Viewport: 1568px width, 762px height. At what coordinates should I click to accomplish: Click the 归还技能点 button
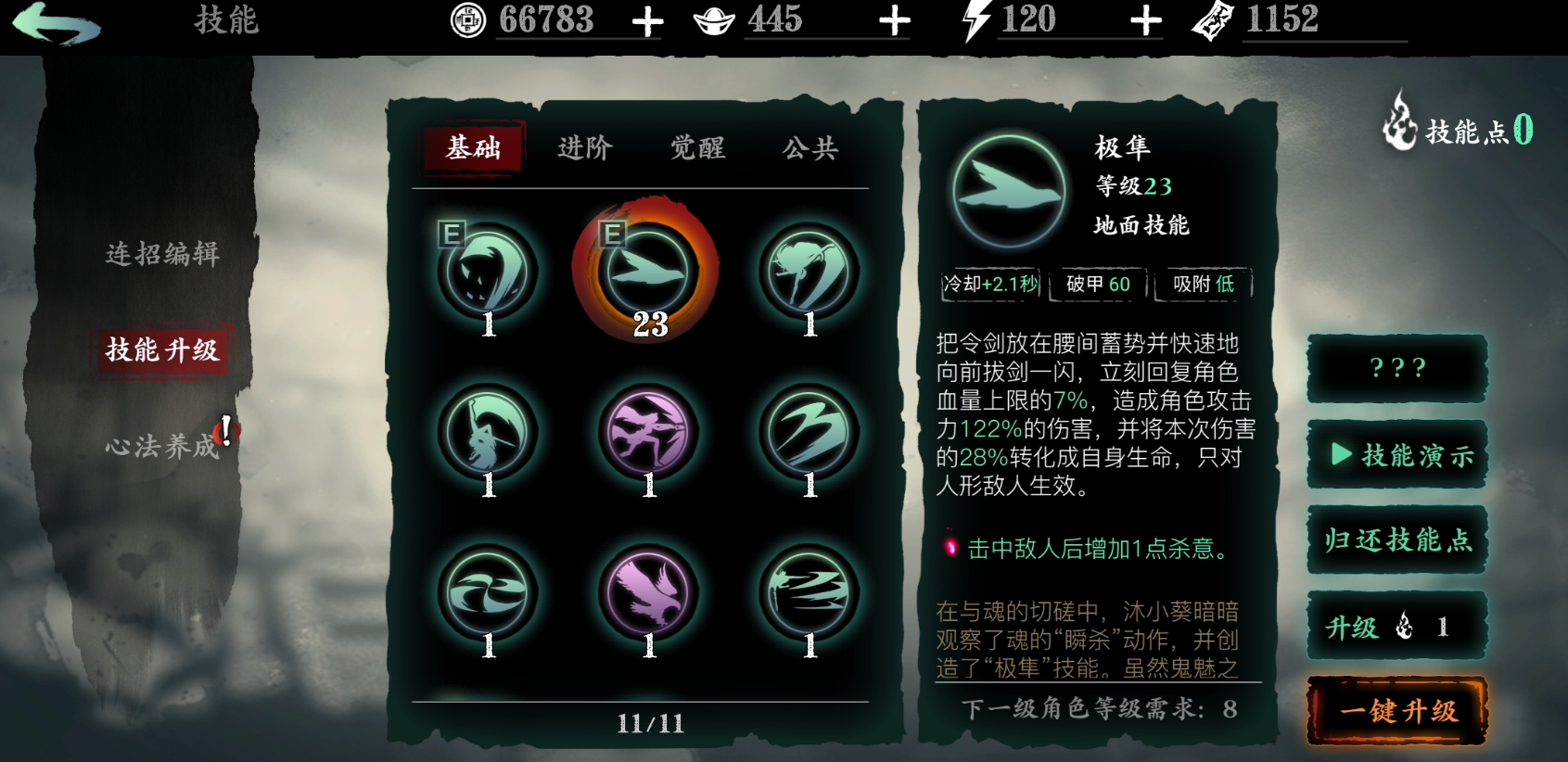click(x=1397, y=540)
